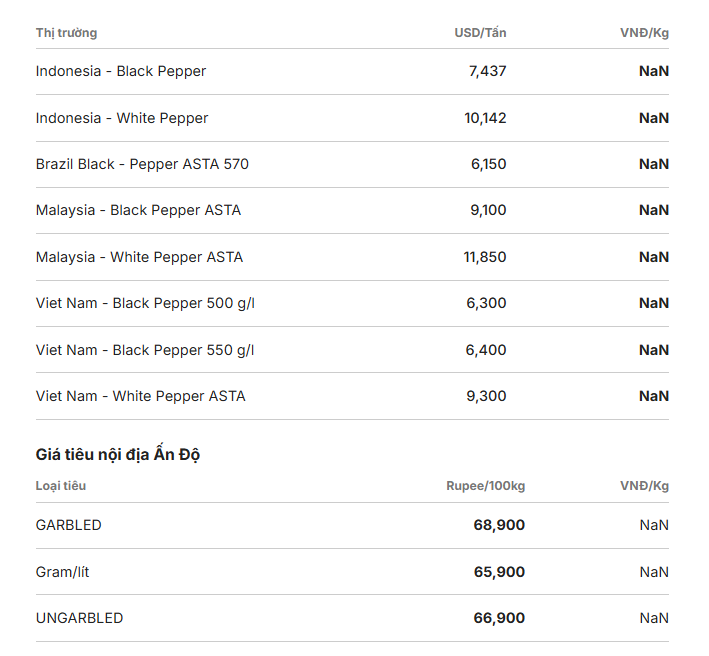The image size is (709, 656).
Task: Click the 11,850 USD price value
Action: coord(485,257)
